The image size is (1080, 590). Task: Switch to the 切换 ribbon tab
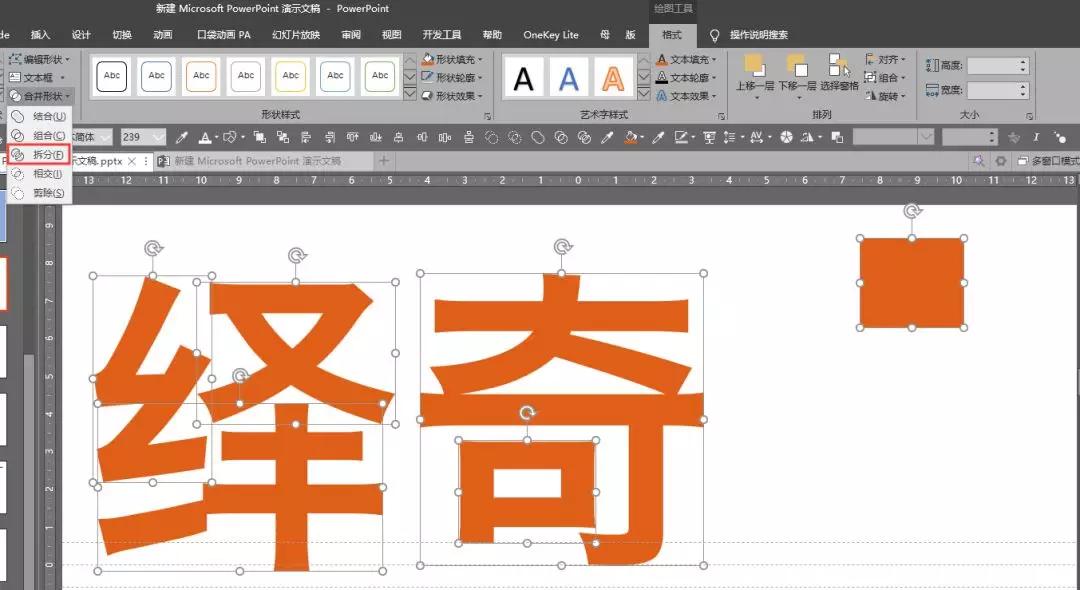122,34
